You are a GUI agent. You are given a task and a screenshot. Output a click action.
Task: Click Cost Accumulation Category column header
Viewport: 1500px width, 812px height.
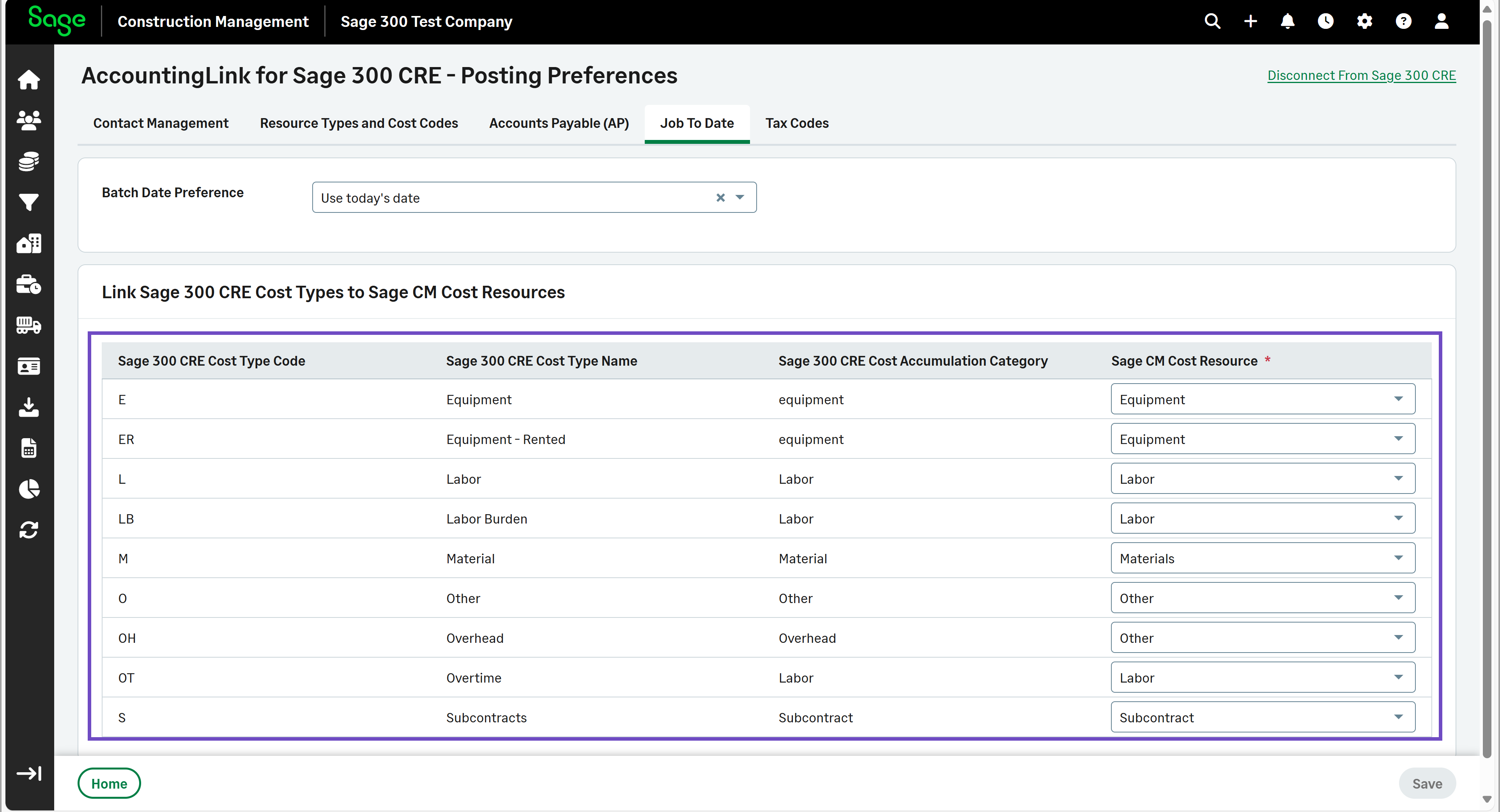point(913,361)
